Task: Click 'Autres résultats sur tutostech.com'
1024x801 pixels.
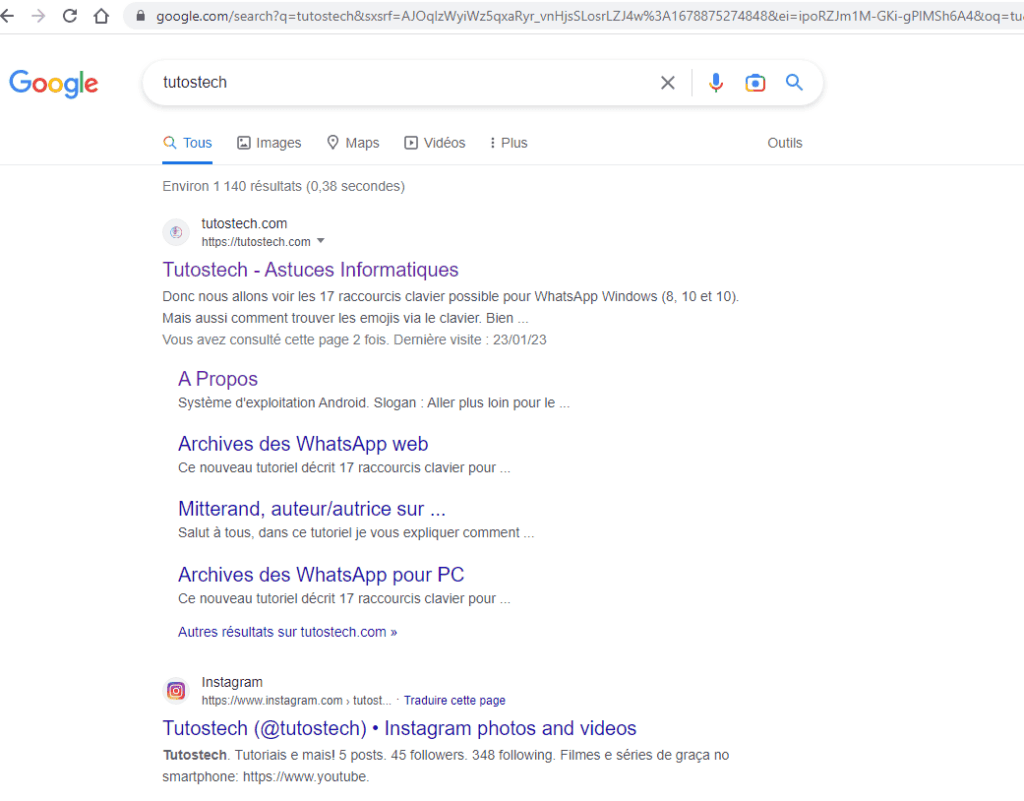Action: [x=287, y=631]
